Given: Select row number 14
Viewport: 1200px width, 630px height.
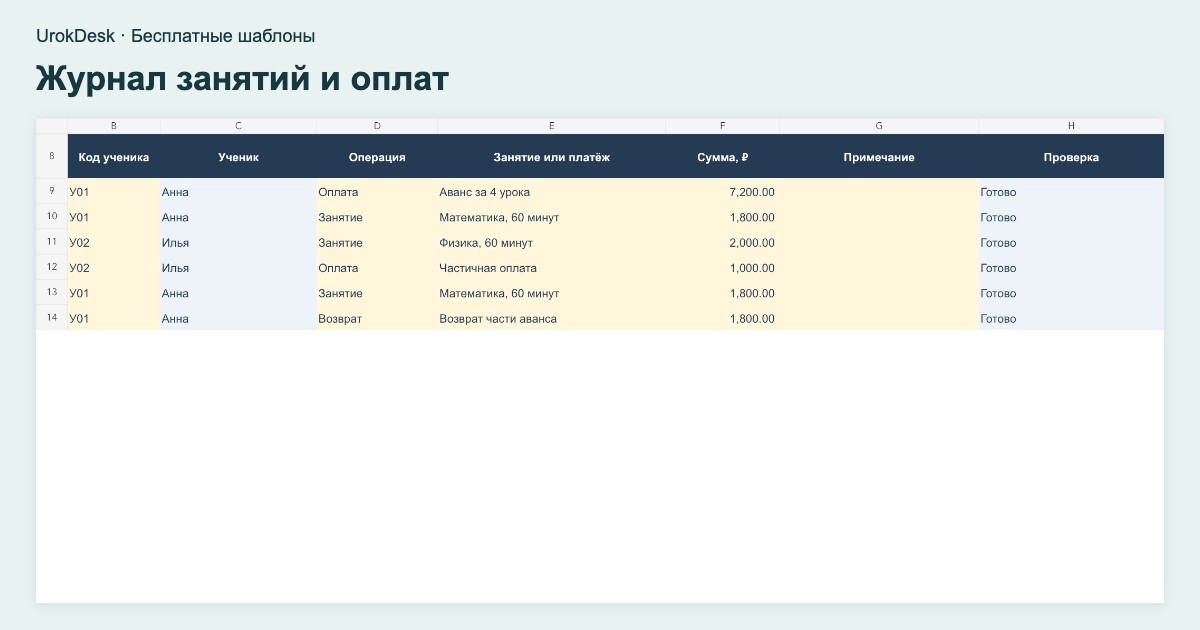Looking at the screenshot, I should [52, 318].
